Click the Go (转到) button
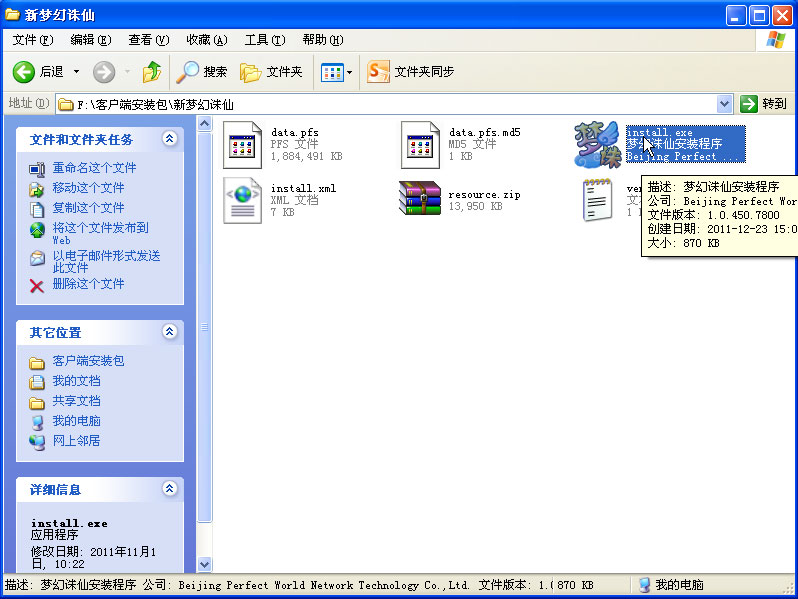Viewport: 798px width, 599px height. (x=763, y=104)
